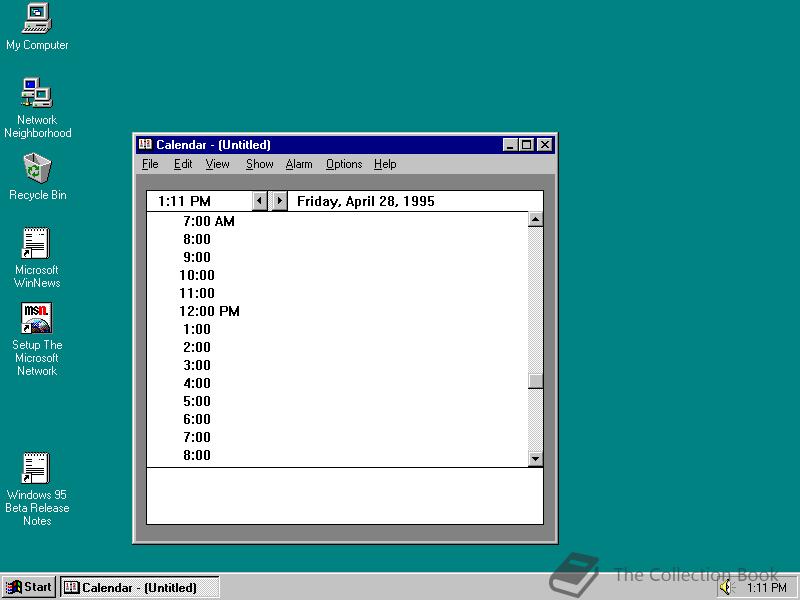Screen dimensions: 800x600
Task: Open the Alarm menu
Action: pyautogui.click(x=299, y=164)
